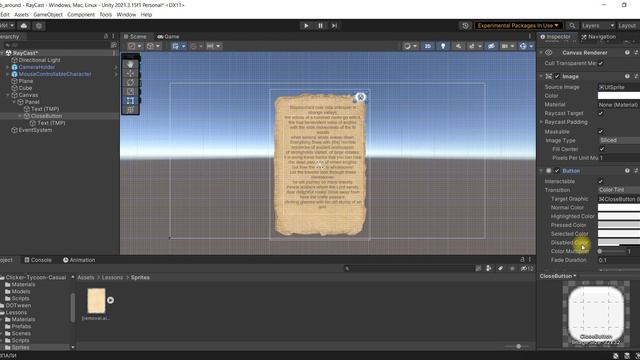Screen dimensions: 640x360
Task: Switch to the Console tab
Action: 38,260
